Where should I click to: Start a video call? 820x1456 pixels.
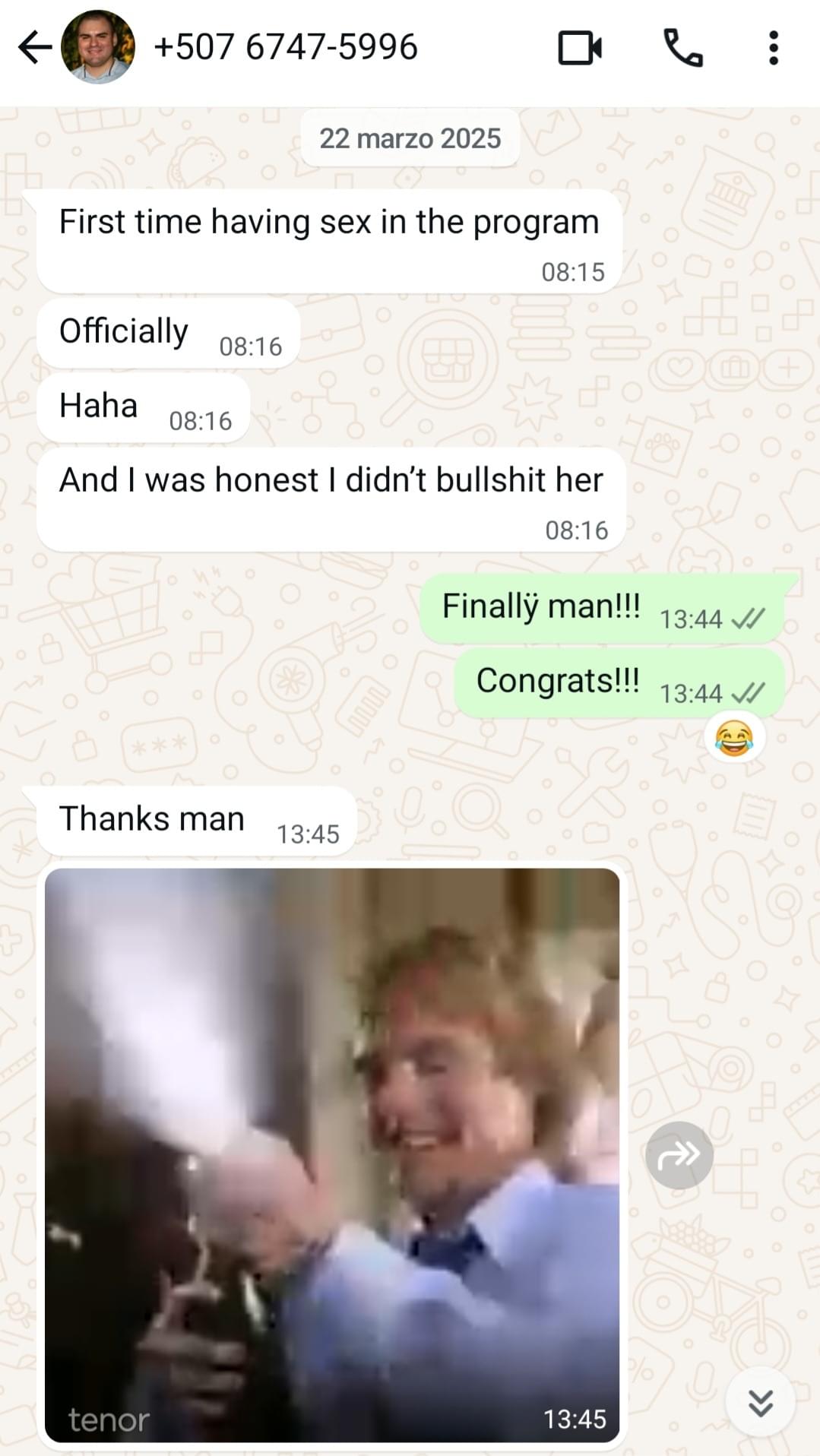click(580, 48)
